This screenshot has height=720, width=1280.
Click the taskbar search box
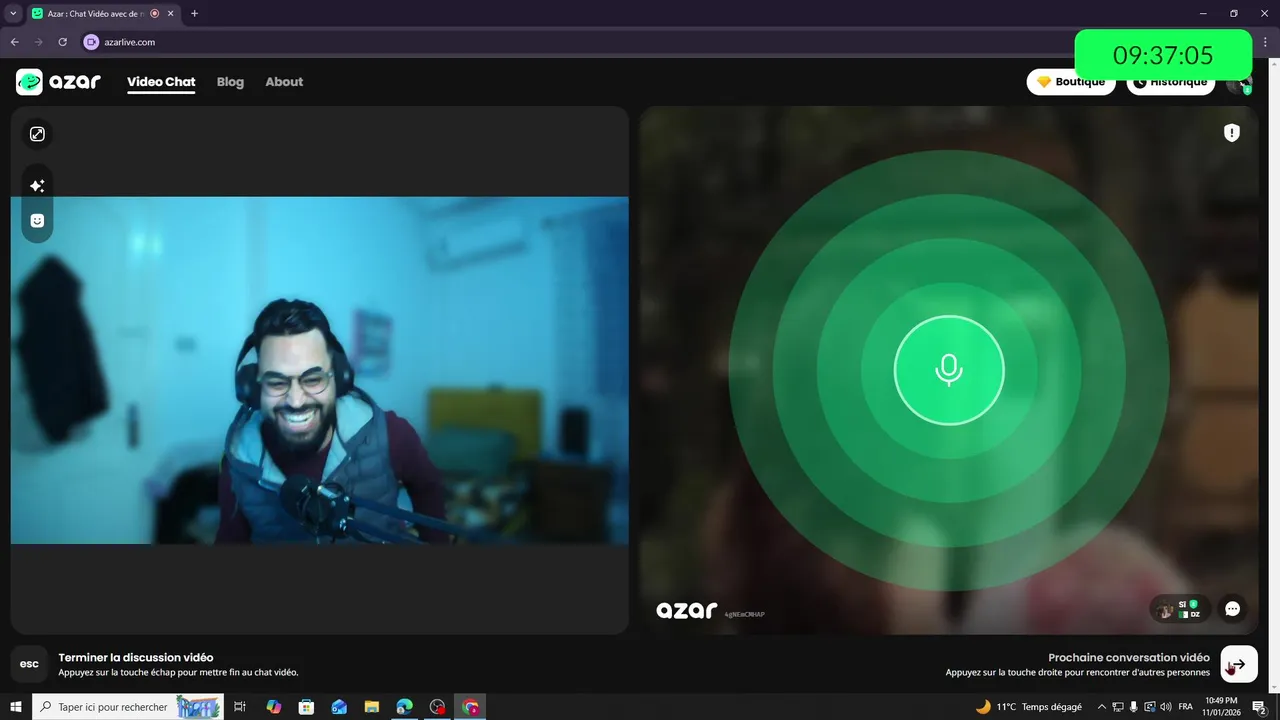128,707
